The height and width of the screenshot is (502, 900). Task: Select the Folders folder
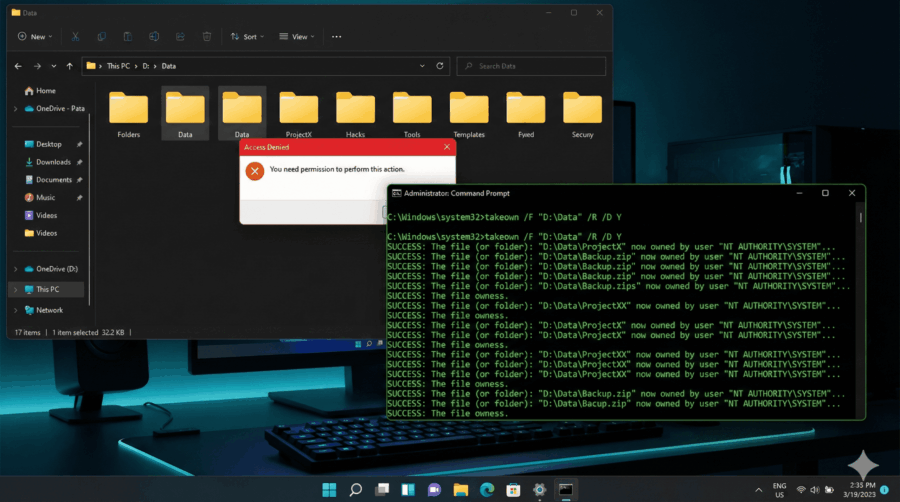point(129,115)
